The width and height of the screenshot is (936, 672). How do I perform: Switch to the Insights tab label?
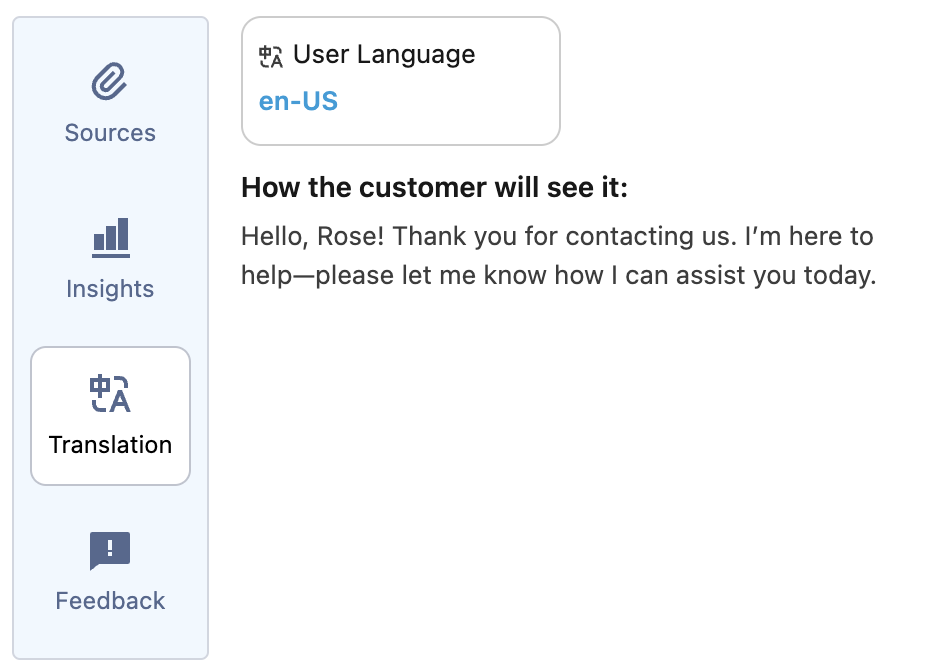(110, 289)
